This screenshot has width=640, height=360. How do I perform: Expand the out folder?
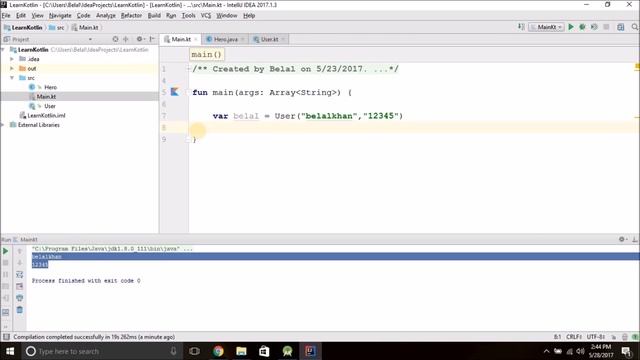point(12,68)
